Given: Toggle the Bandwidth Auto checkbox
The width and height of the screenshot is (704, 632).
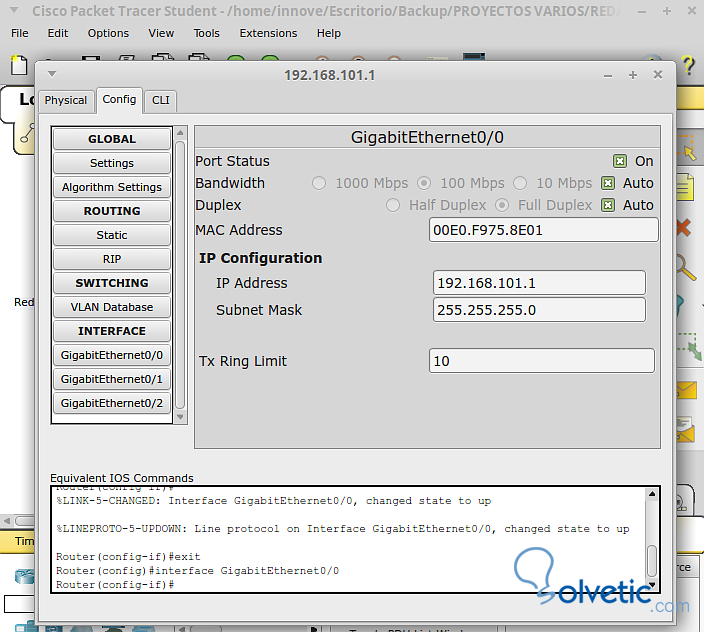Looking at the screenshot, I should pyautogui.click(x=608, y=183).
